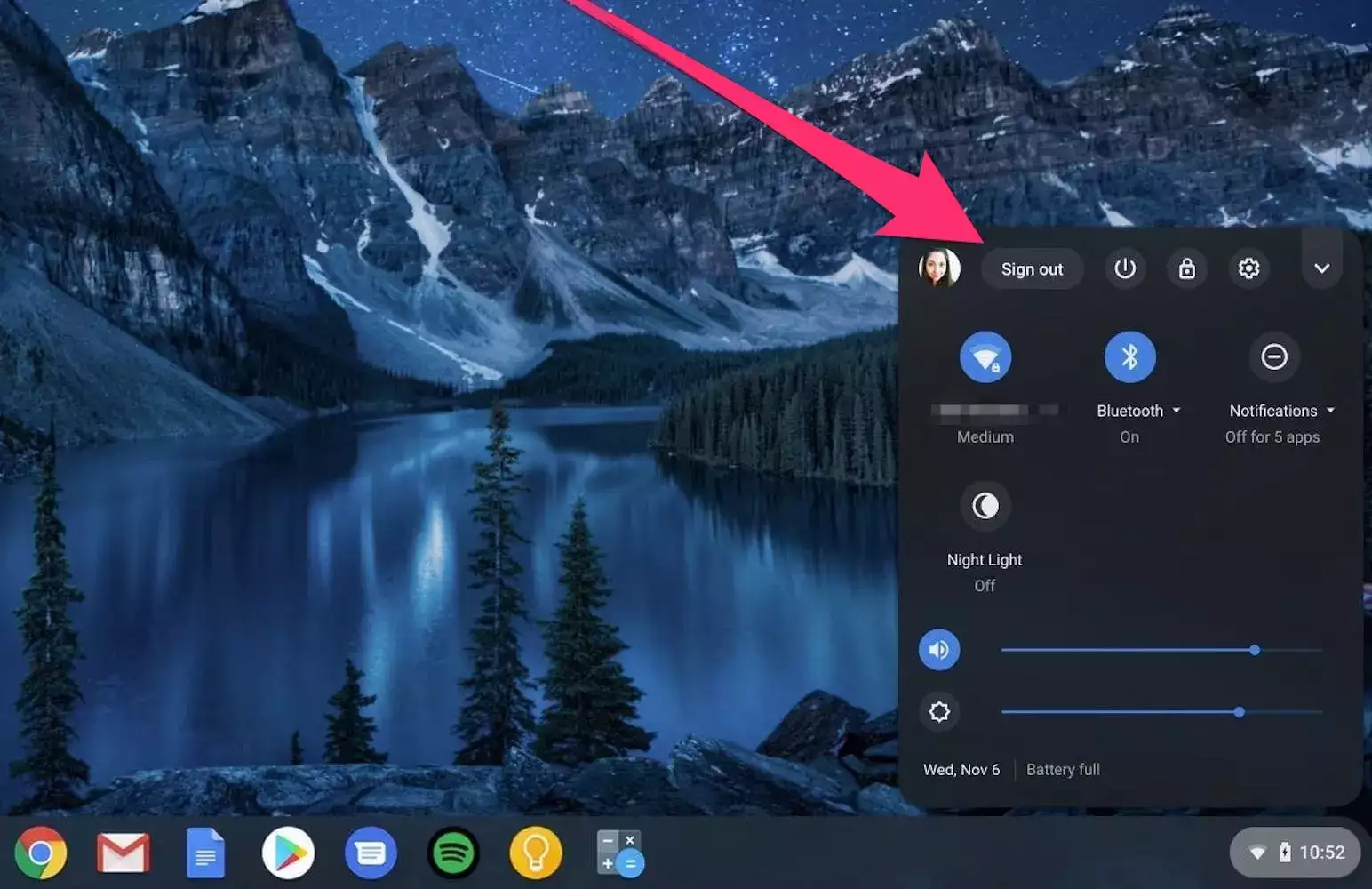Click the power button icon
The image size is (1372, 889).
1125,268
